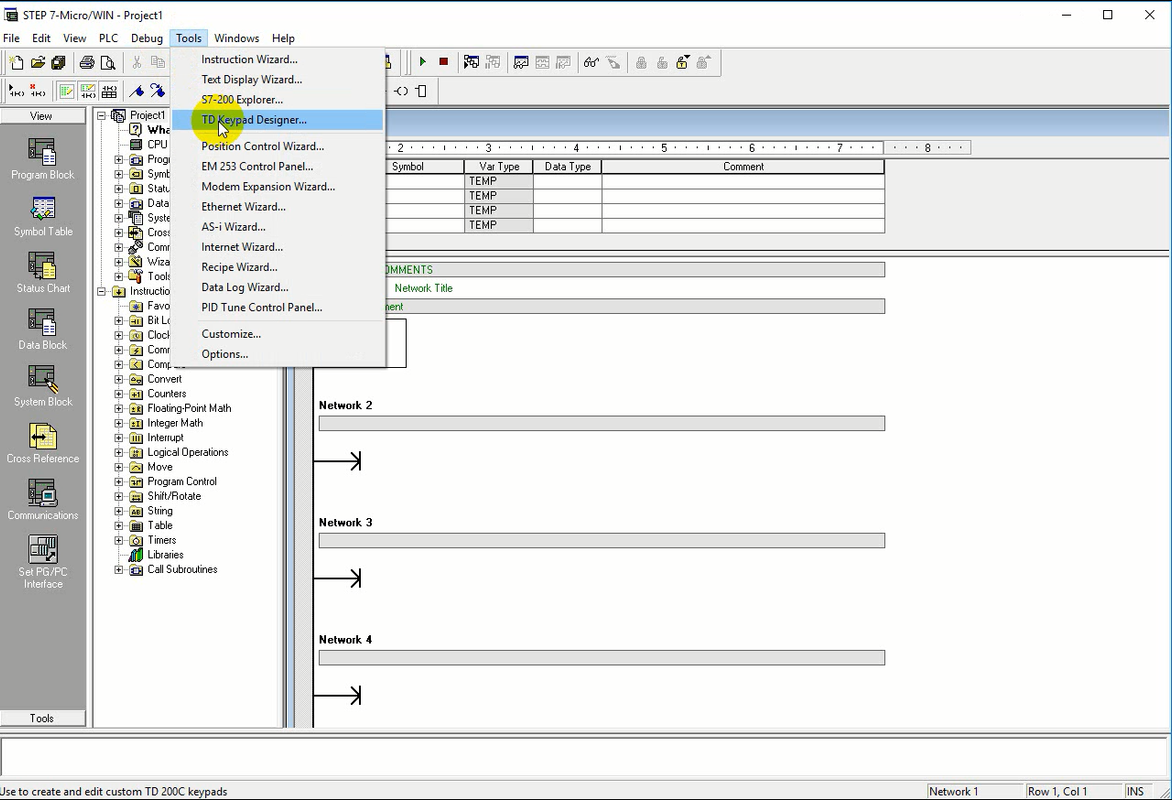Open Symbol Table from the View bar
Viewport: 1172px width, 800px height.
click(43, 217)
